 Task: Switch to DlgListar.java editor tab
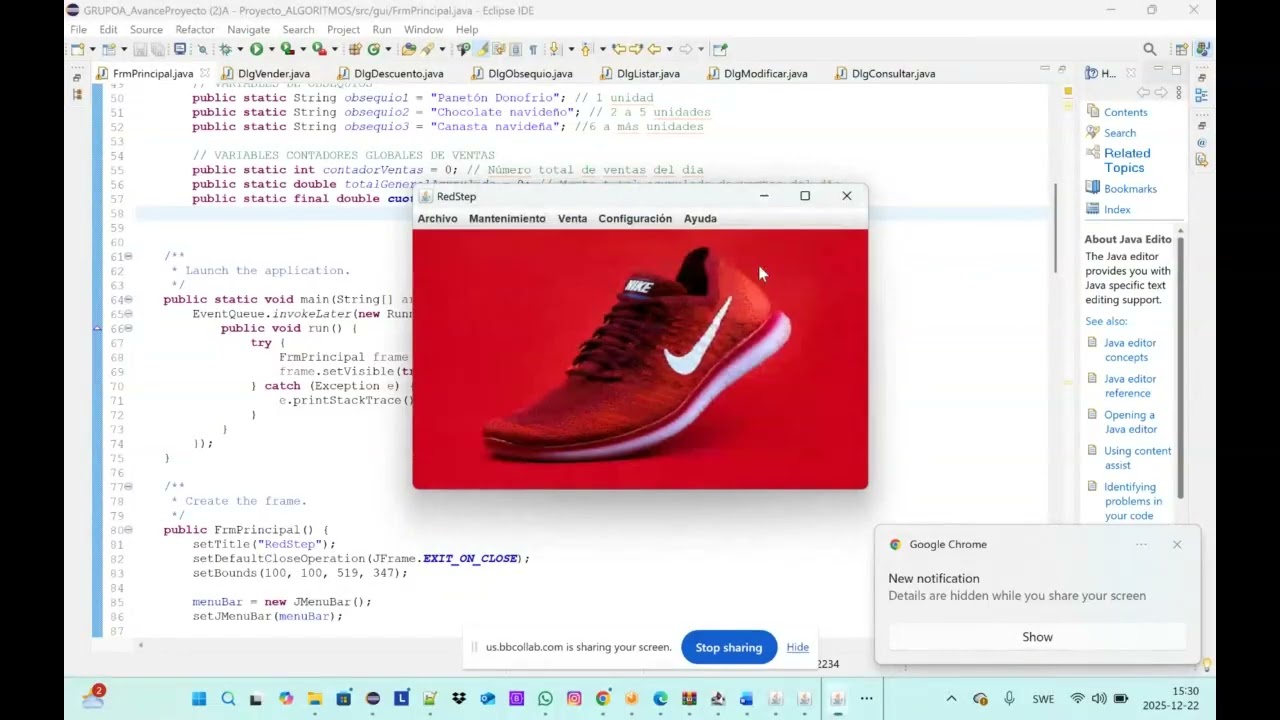click(639, 74)
